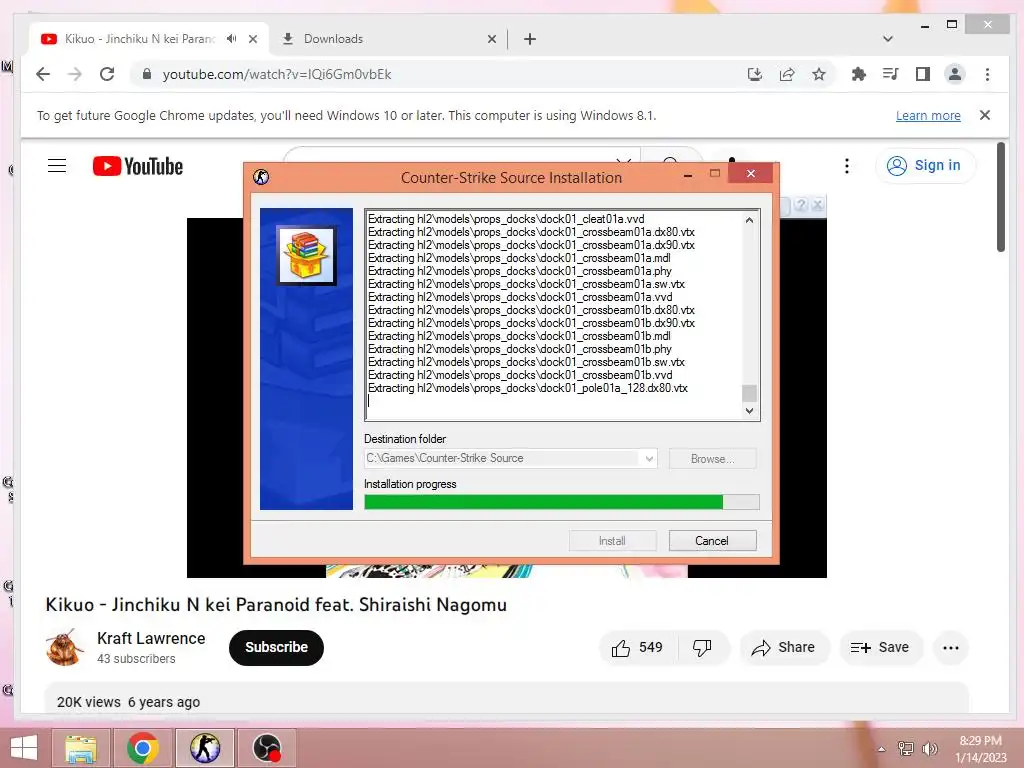
Task: Show hidden tray icons arrow
Action: click(x=882, y=749)
